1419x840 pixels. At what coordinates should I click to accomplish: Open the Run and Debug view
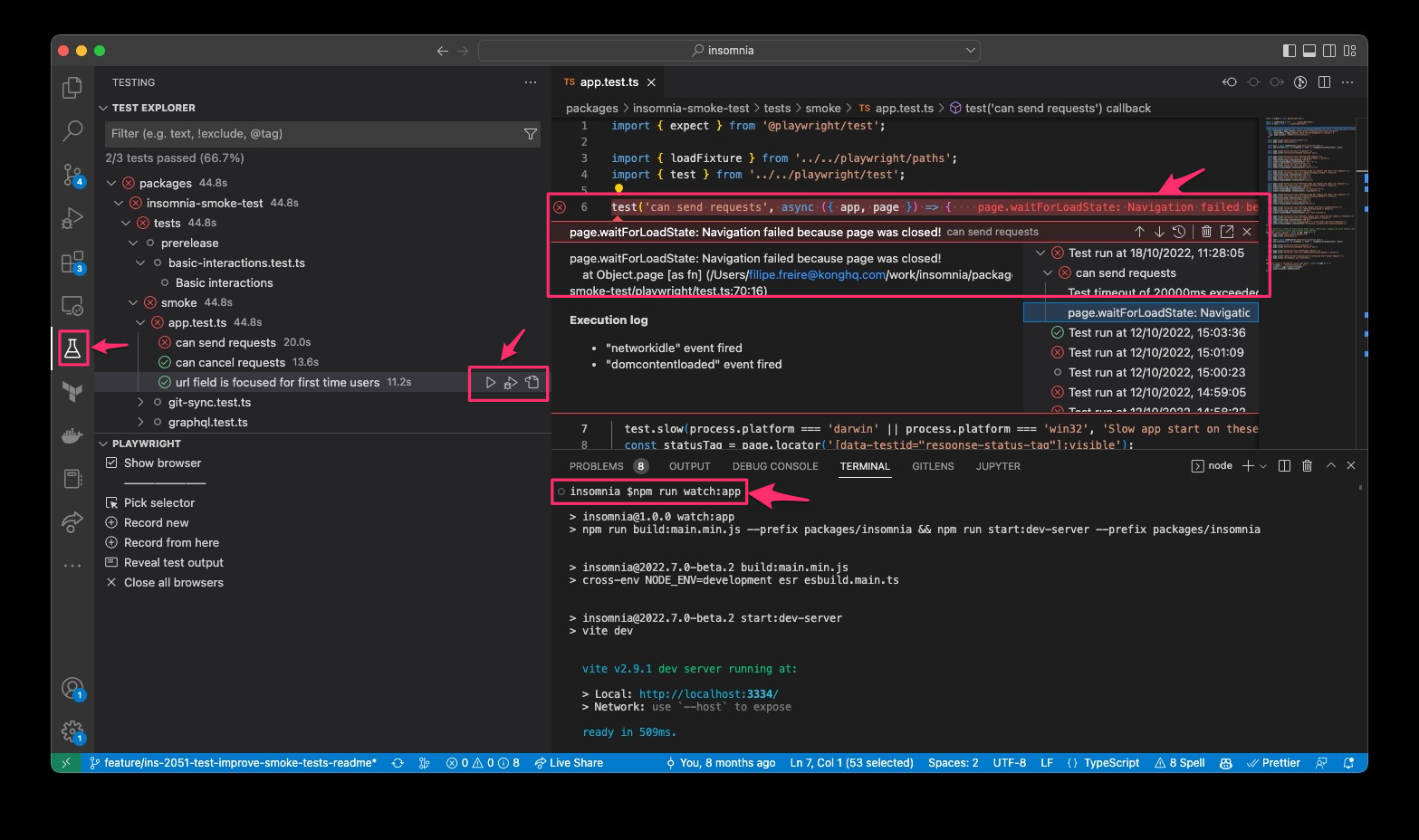[72, 218]
